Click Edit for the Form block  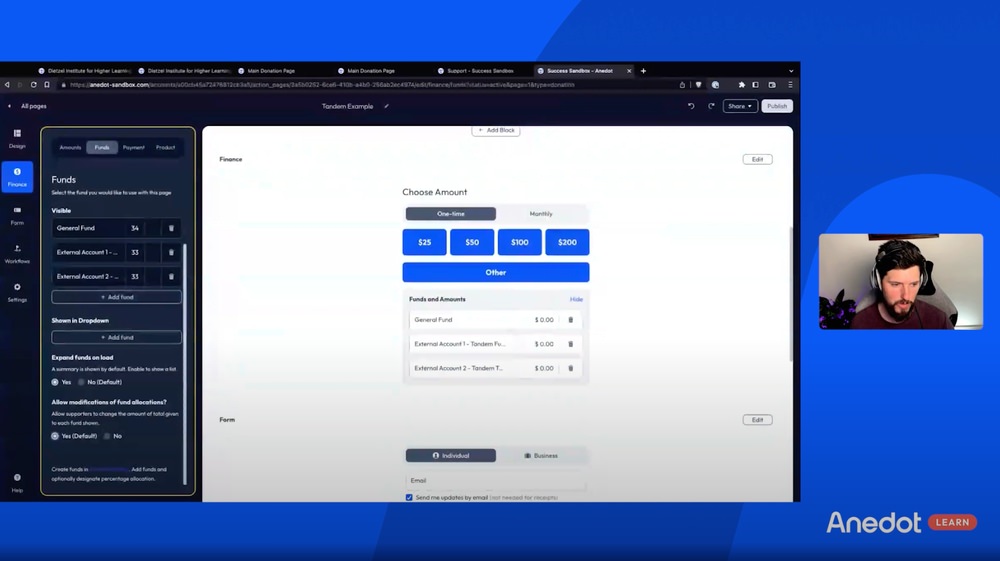point(757,420)
